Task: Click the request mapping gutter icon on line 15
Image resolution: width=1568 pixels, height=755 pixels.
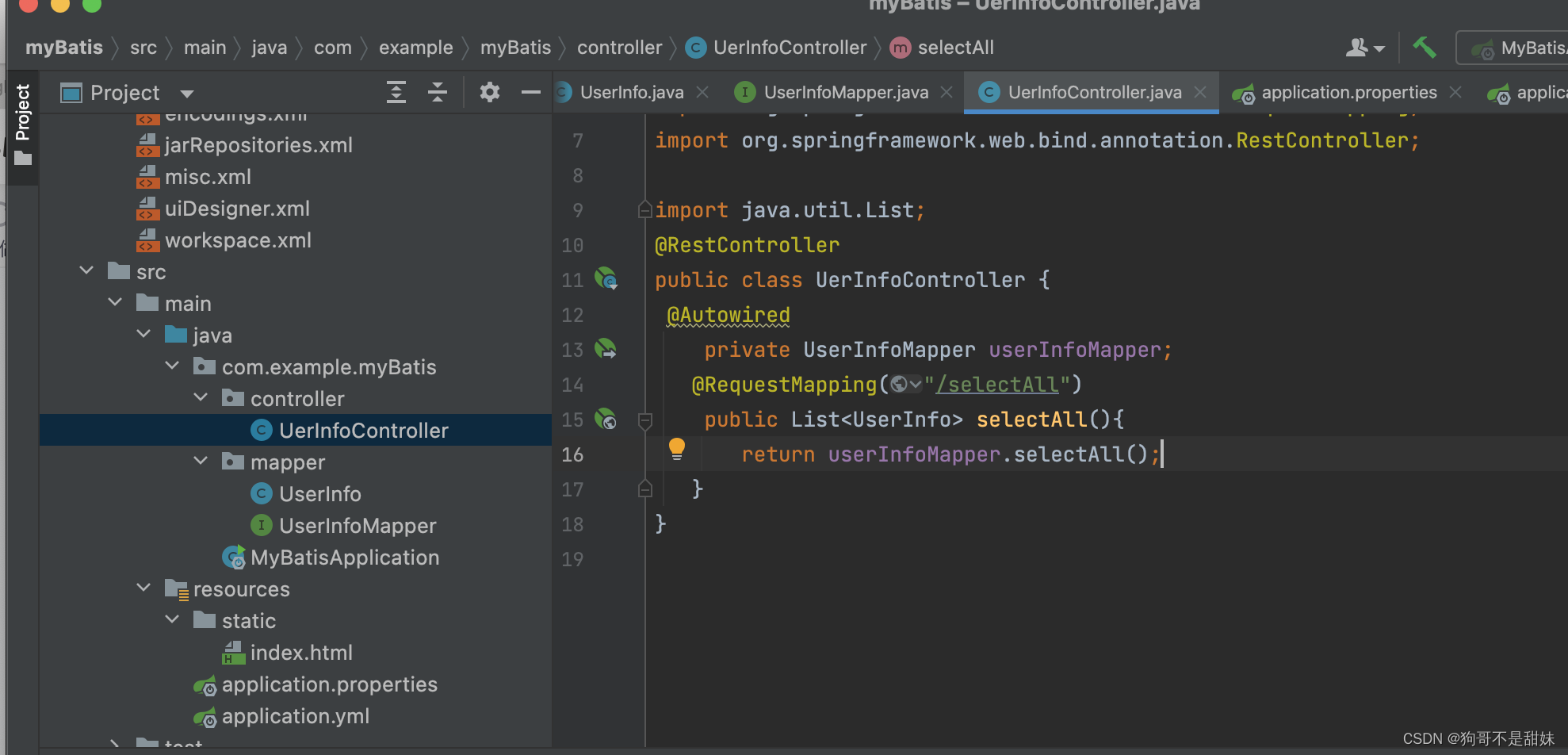Action: click(606, 418)
